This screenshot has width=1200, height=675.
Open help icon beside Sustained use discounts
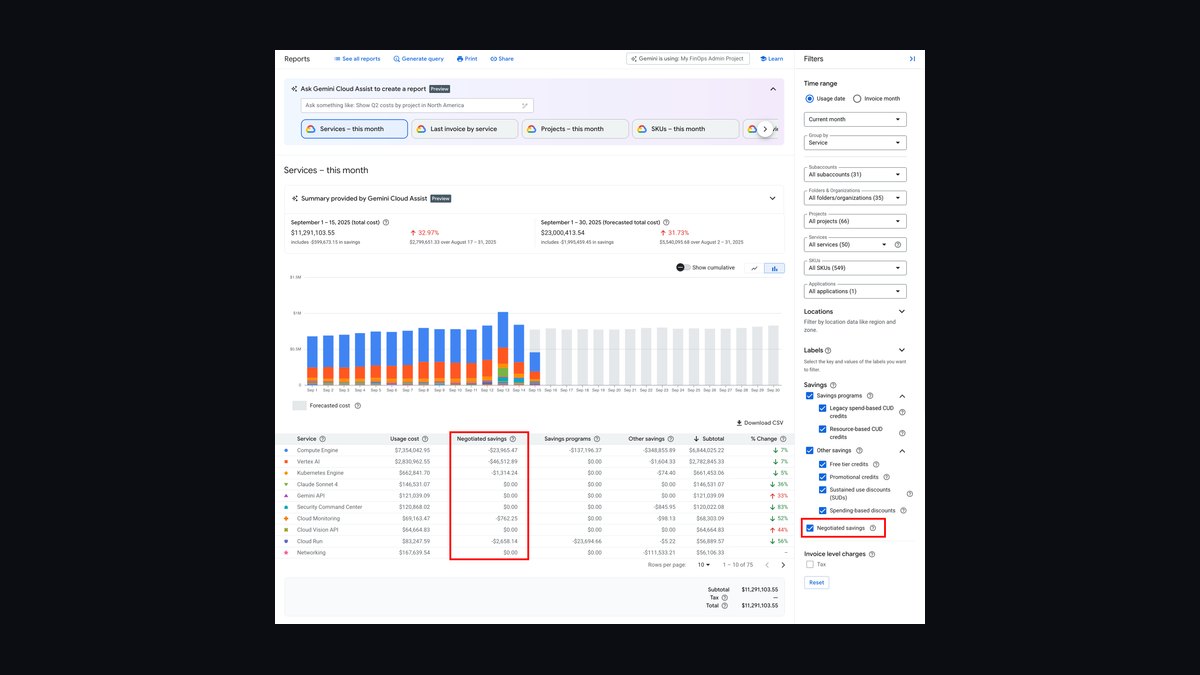pyautogui.click(x=909, y=494)
